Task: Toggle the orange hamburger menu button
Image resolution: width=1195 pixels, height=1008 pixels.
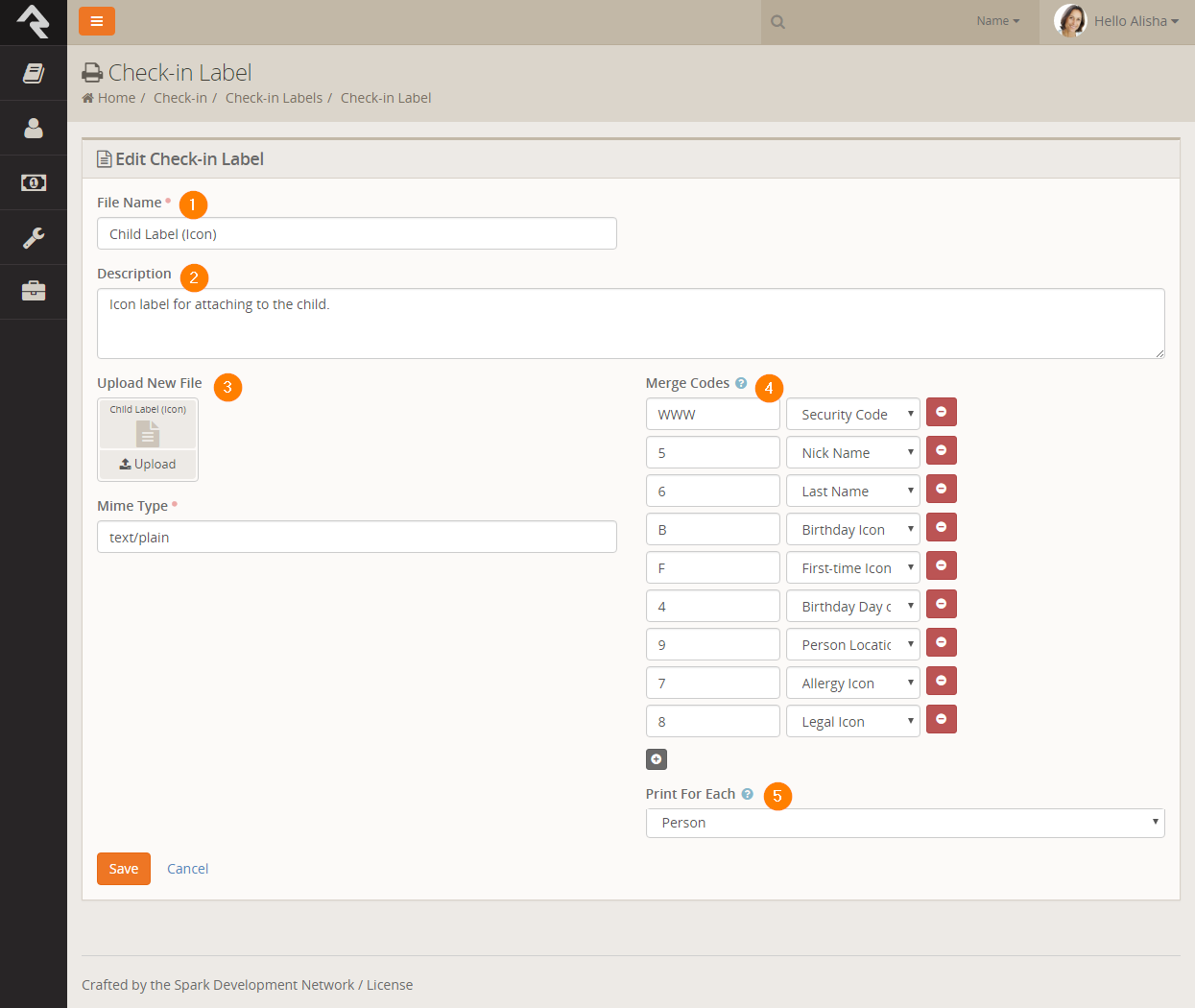Action: click(x=97, y=21)
